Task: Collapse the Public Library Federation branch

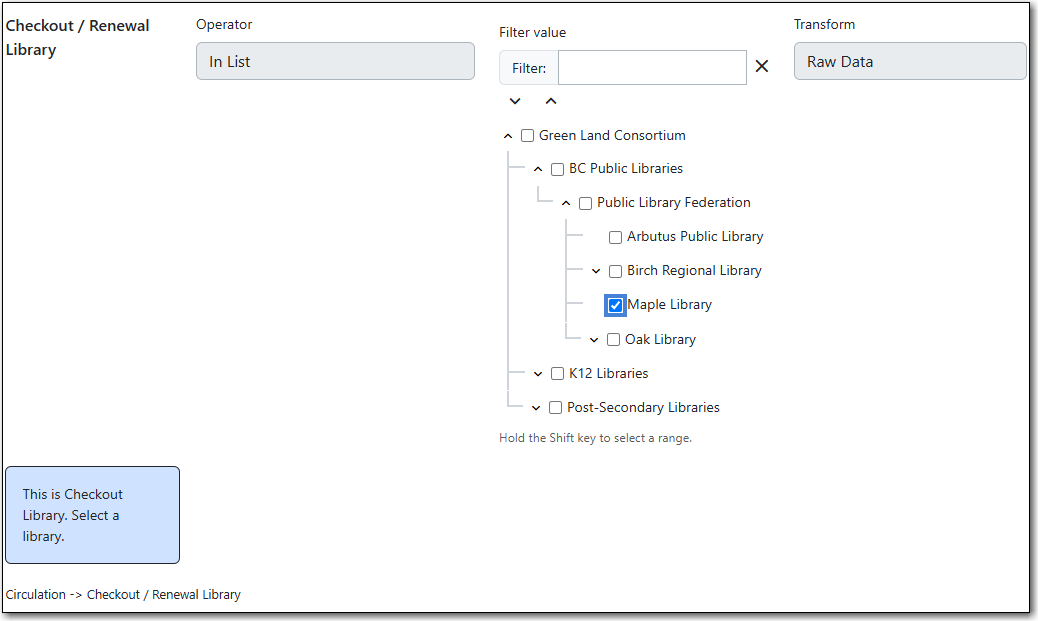Action: click(x=566, y=203)
